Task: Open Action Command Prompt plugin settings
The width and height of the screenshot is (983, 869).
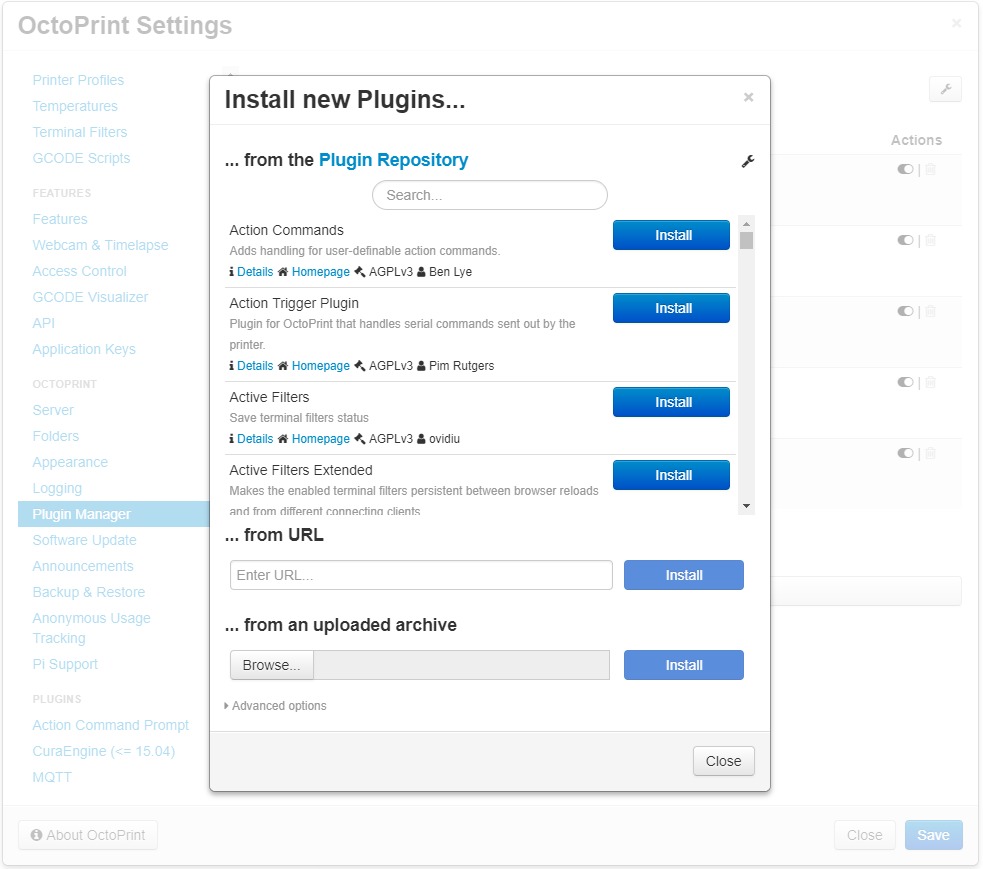Action: click(110, 725)
